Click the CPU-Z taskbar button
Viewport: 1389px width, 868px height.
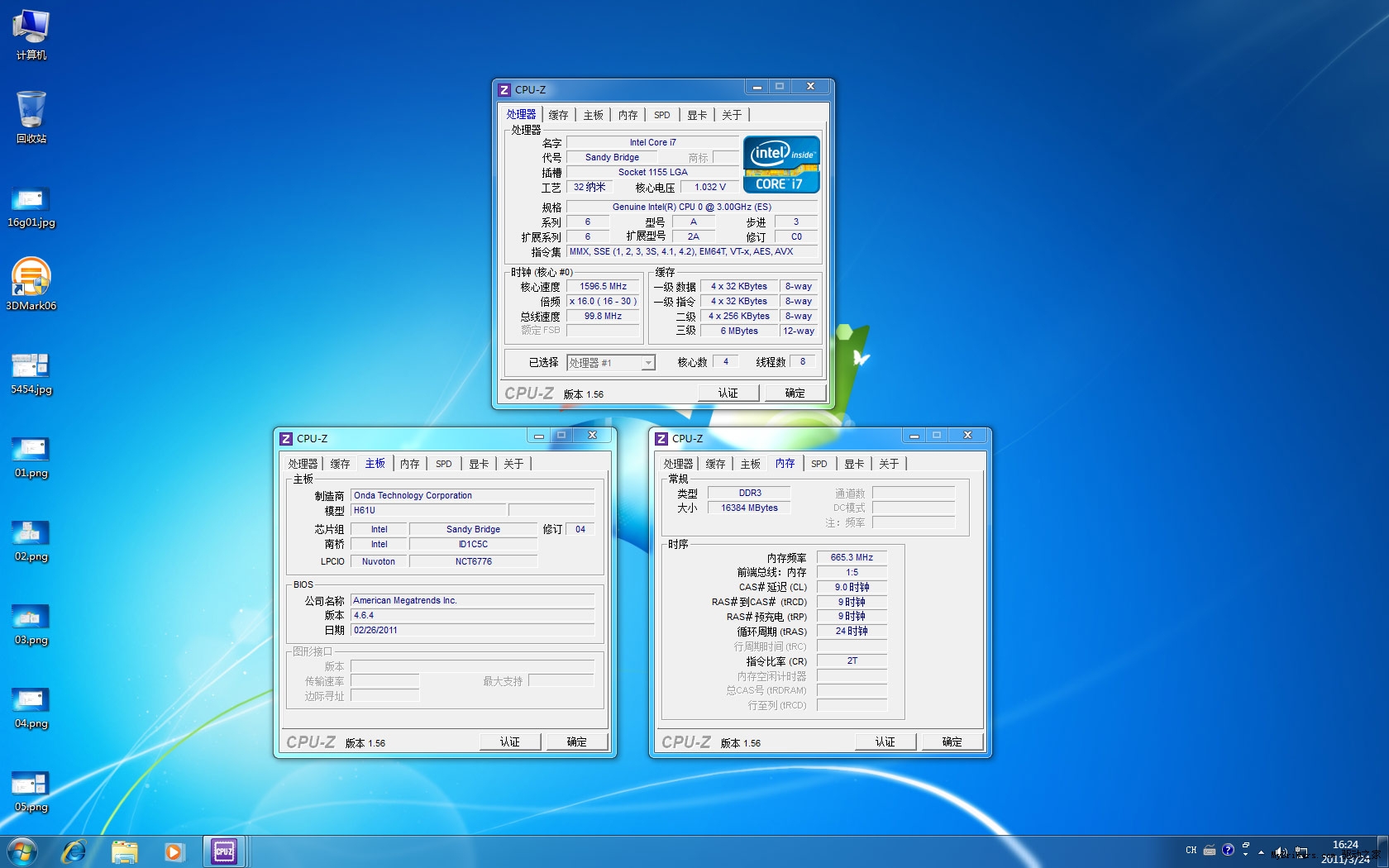point(224,851)
